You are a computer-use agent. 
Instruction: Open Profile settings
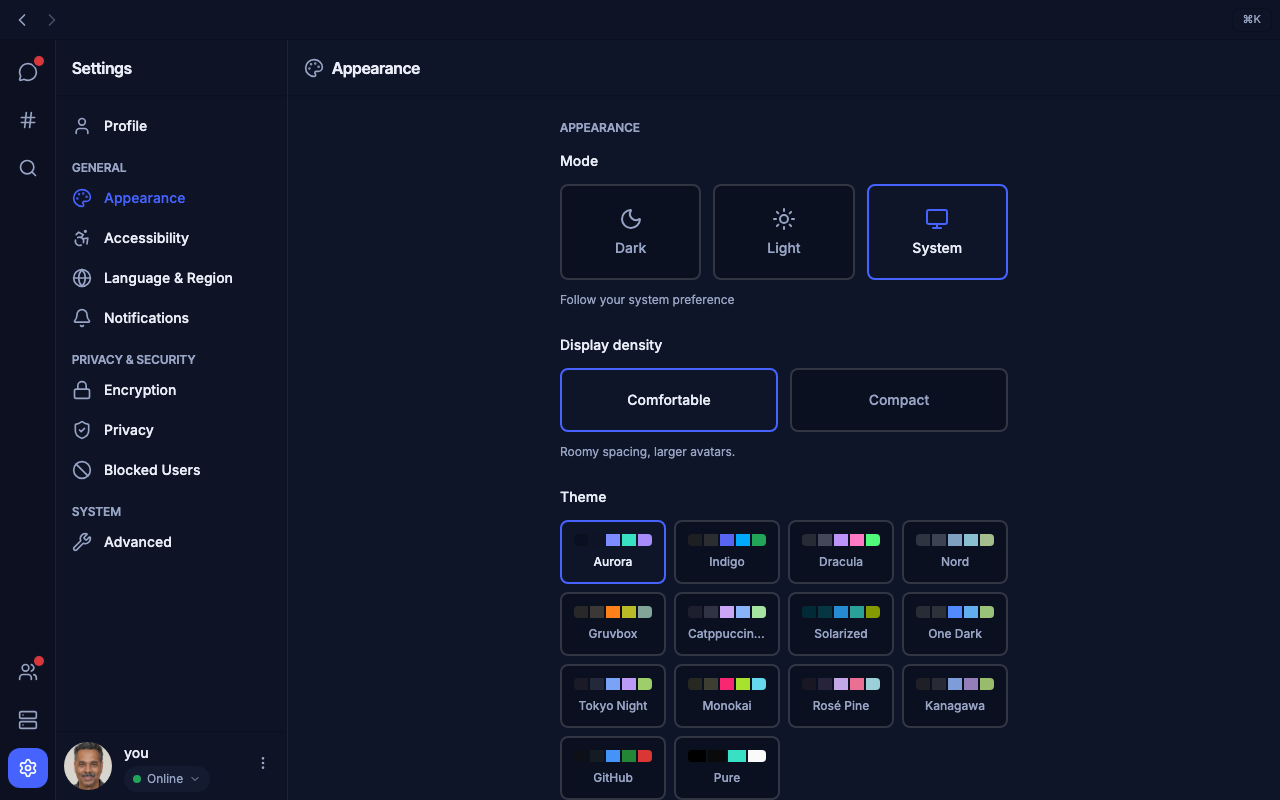coord(172,126)
